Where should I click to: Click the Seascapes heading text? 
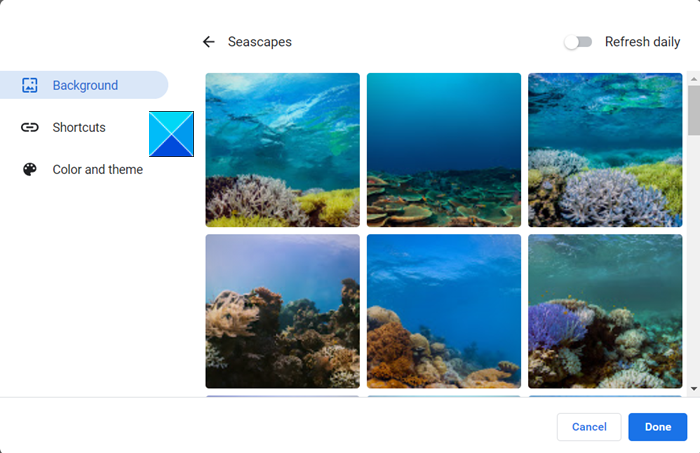tap(260, 42)
